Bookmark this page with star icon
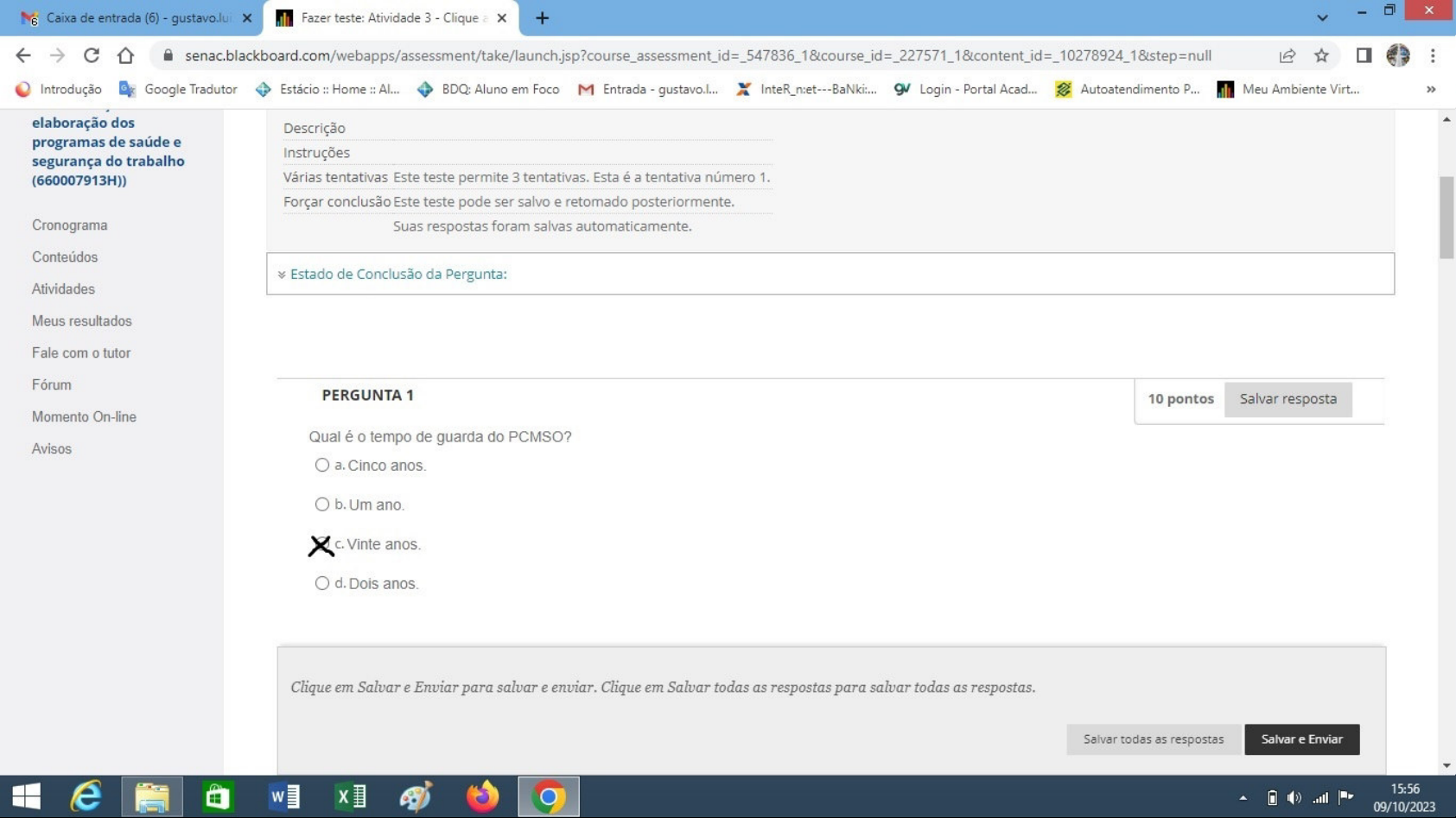 point(1321,55)
